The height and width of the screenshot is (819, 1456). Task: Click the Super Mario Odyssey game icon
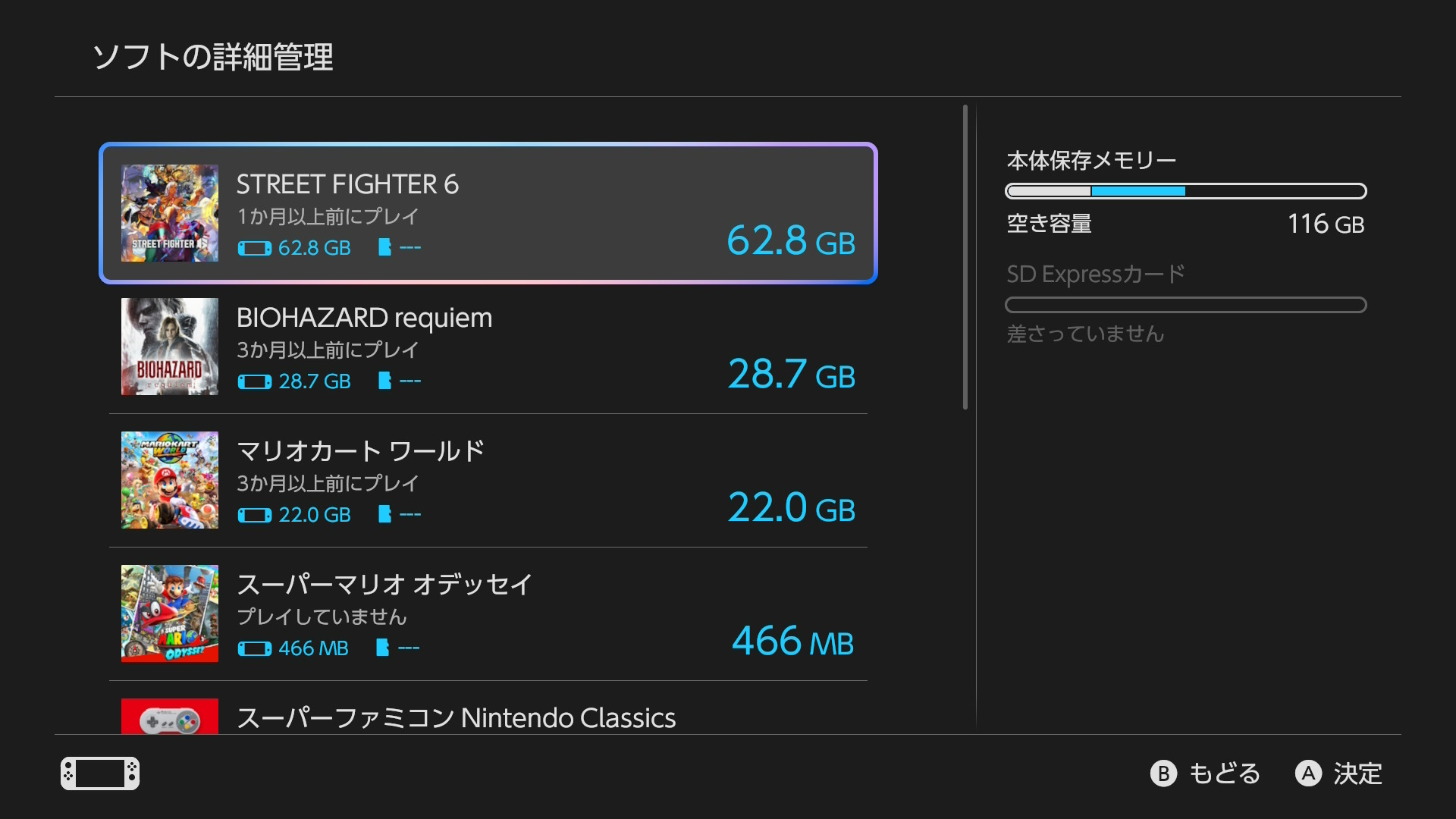(170, 613)
